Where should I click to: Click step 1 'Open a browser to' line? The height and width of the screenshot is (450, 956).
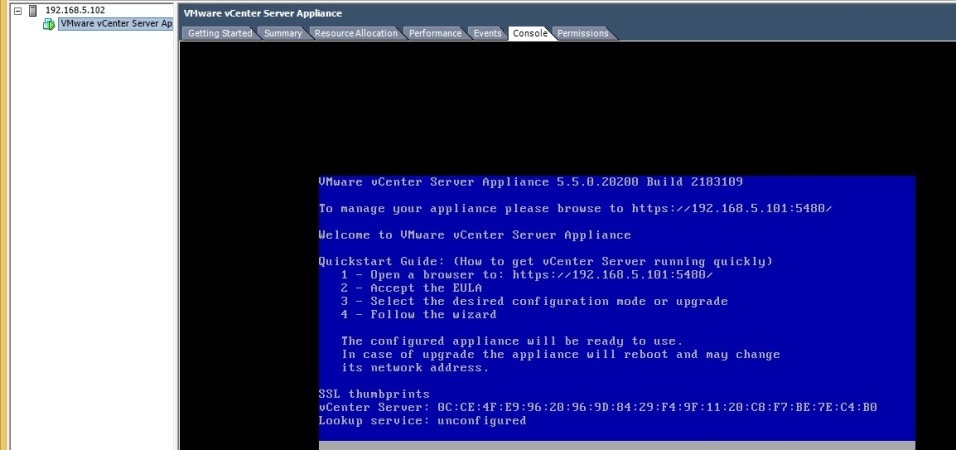526,275
